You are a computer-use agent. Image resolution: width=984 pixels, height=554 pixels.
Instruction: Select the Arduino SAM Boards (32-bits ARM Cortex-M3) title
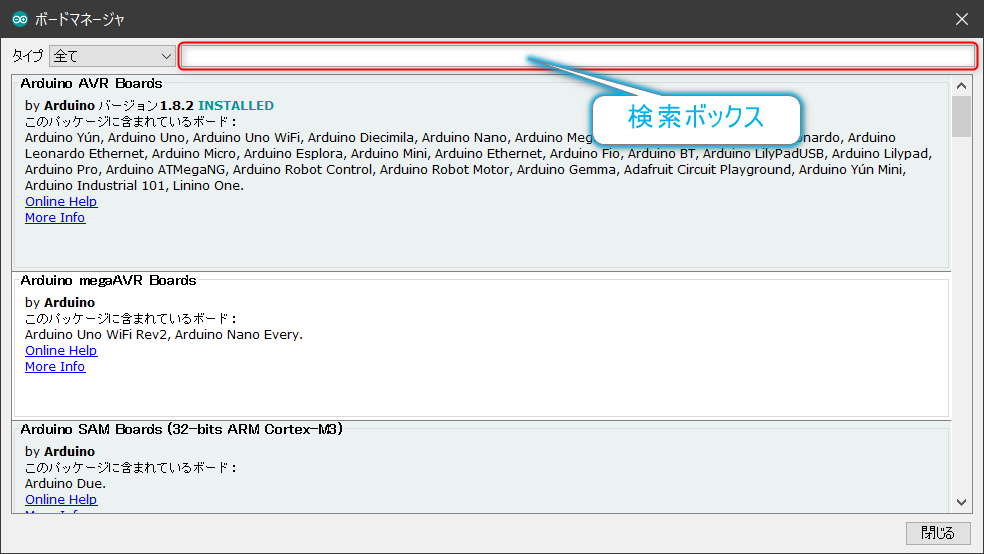pyautogui.click(x=181, y=429)
